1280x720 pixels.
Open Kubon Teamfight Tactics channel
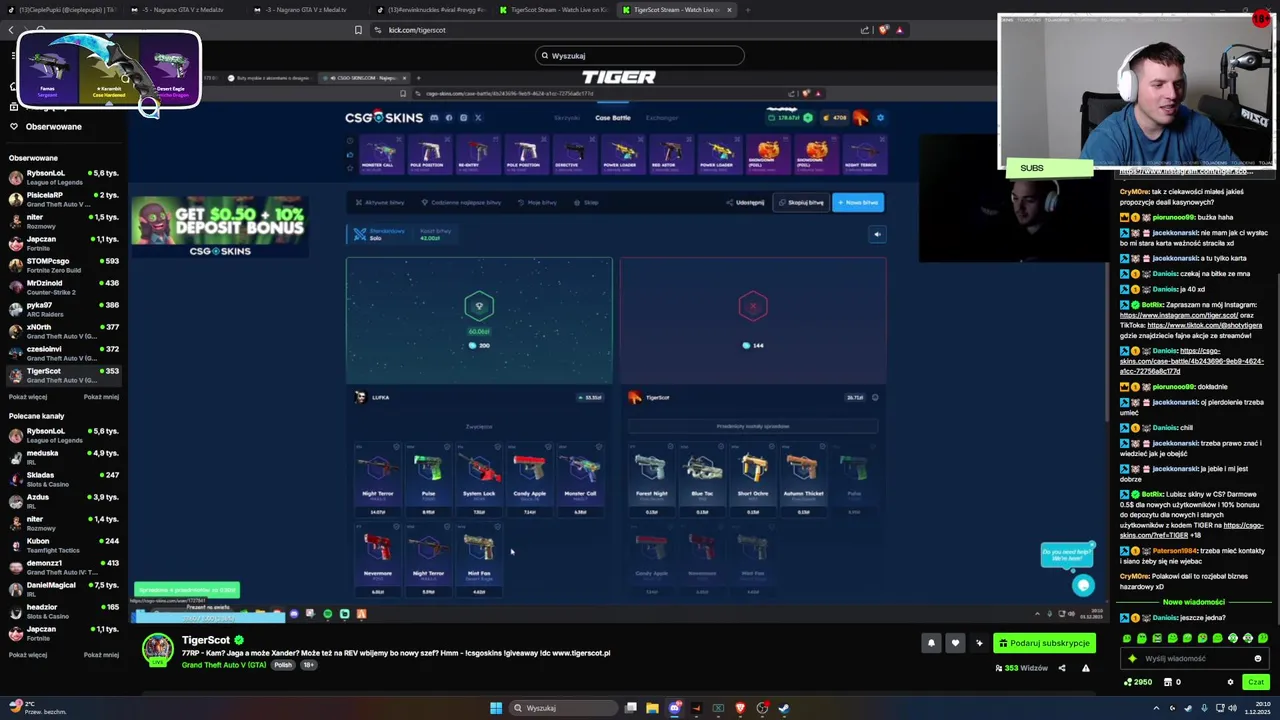coord(63,545)
